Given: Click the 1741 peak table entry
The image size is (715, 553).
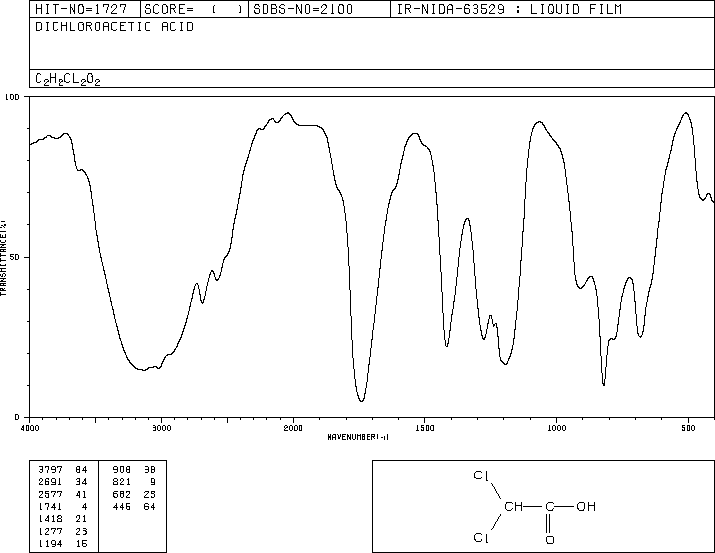Looking at the screenshot, I should 63,506.
